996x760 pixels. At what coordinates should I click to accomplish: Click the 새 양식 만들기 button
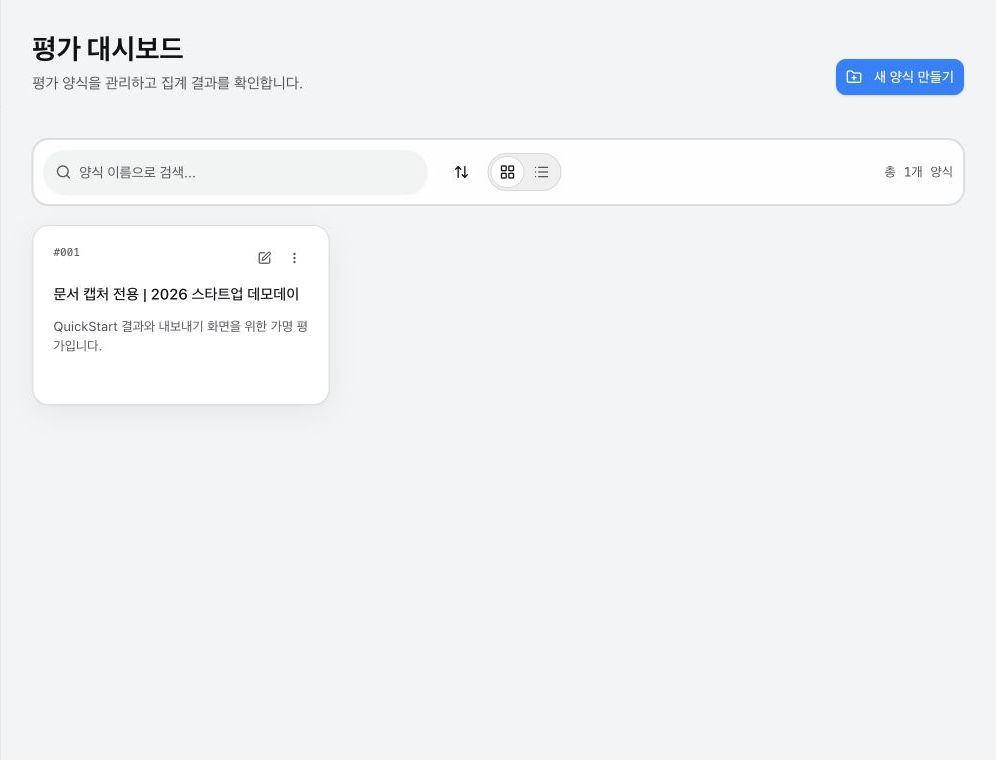coord(899,77)
